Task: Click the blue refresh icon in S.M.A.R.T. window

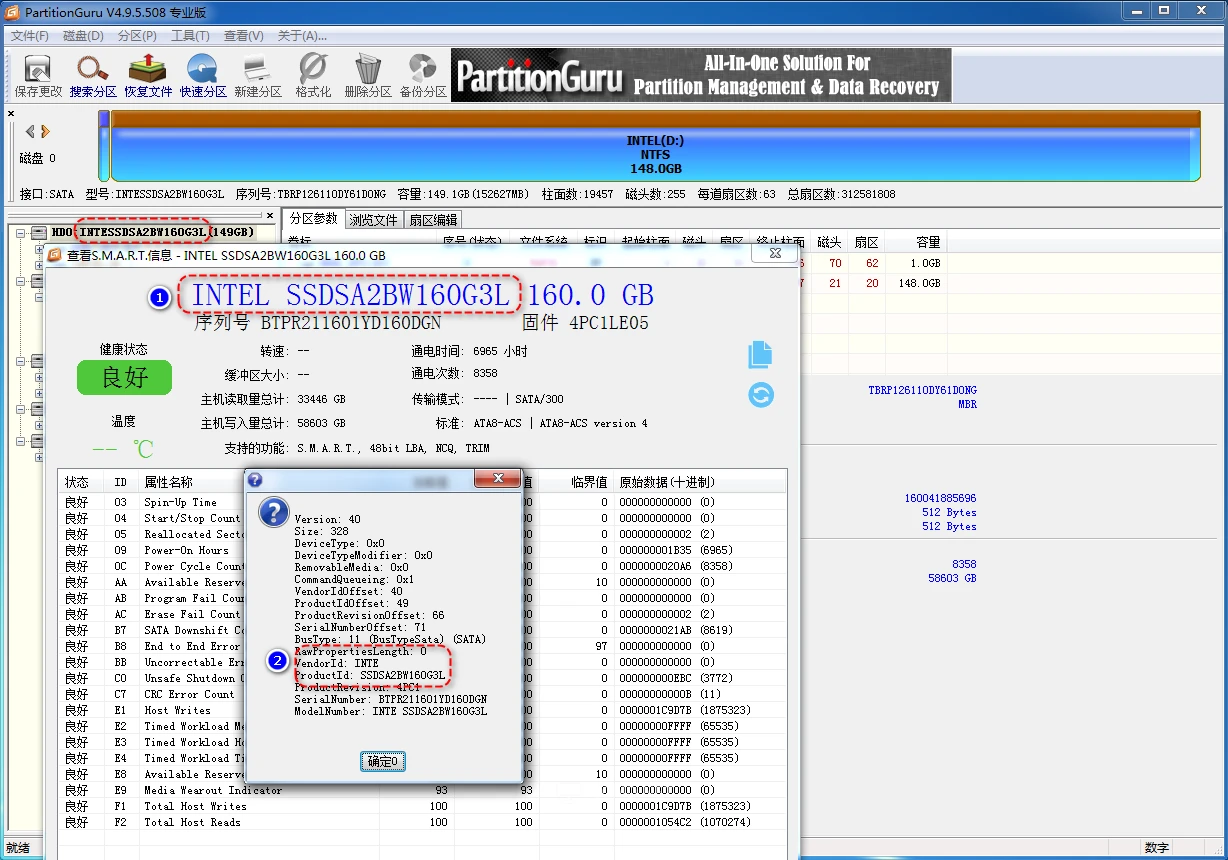Action: 761,395
